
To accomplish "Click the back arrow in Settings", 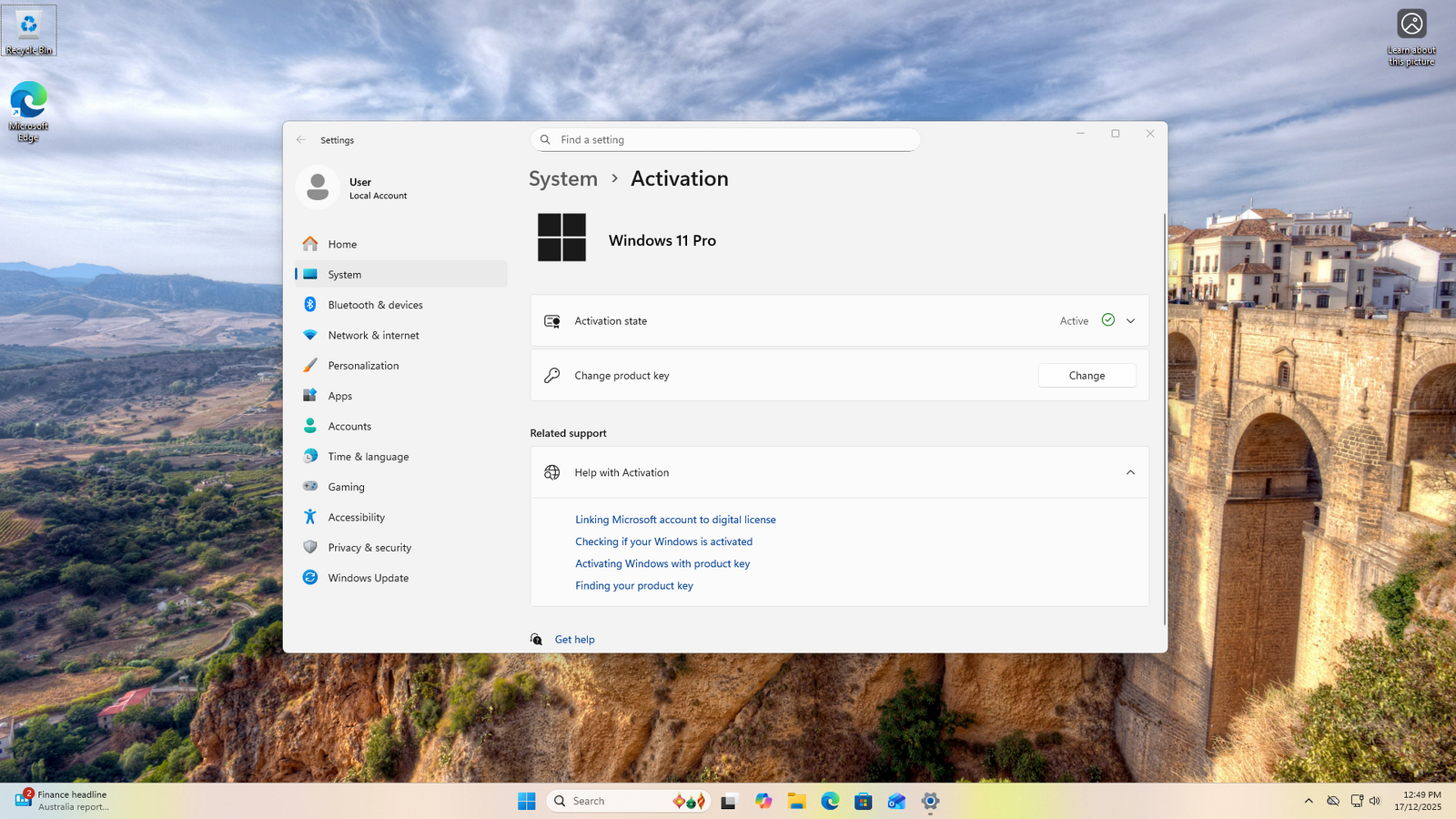I will pyautogui.click(x=301, y=140).
